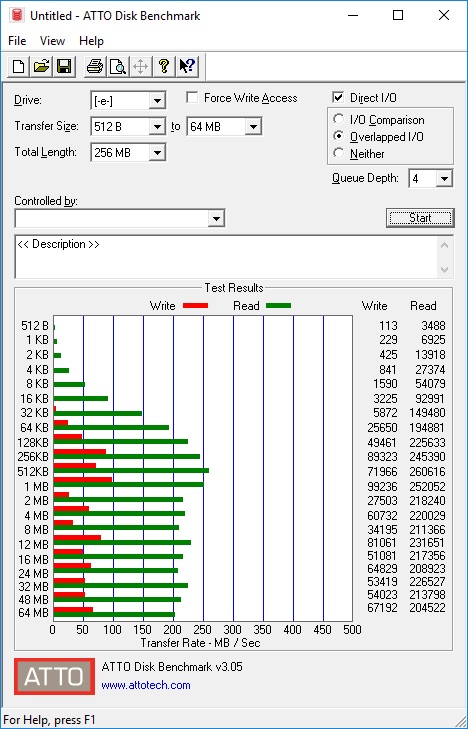This screenshot has width=468, height=729.
Task: Click the ATTO app icon in title bar
Action: pos(17,15)
